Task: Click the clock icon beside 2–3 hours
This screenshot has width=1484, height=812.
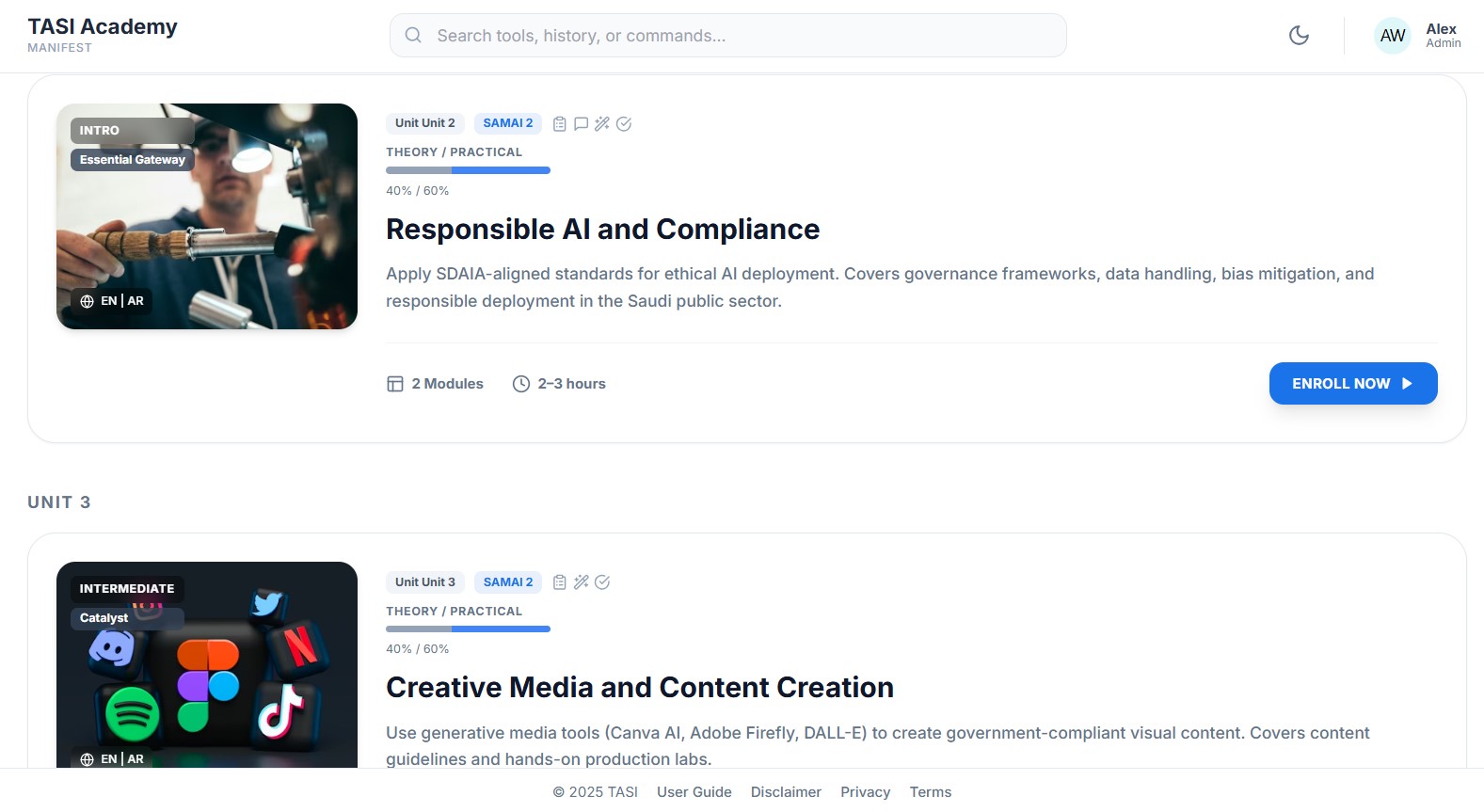Action: click(520, 384)
